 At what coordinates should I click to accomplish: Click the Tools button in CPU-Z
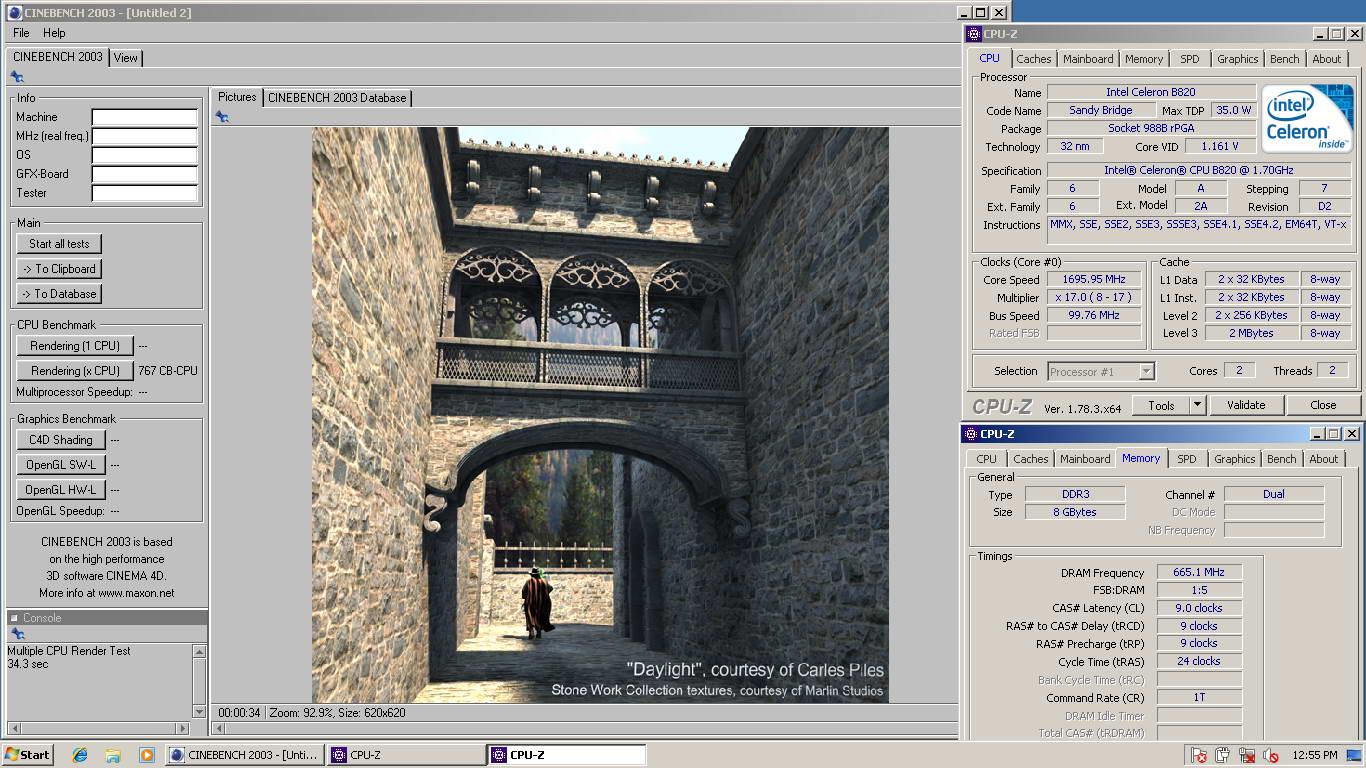point(1161,405)
